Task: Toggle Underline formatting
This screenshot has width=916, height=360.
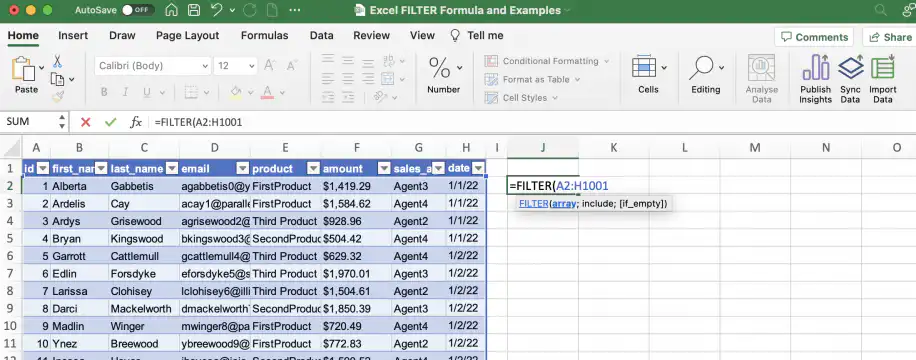Action: [146, 92]
